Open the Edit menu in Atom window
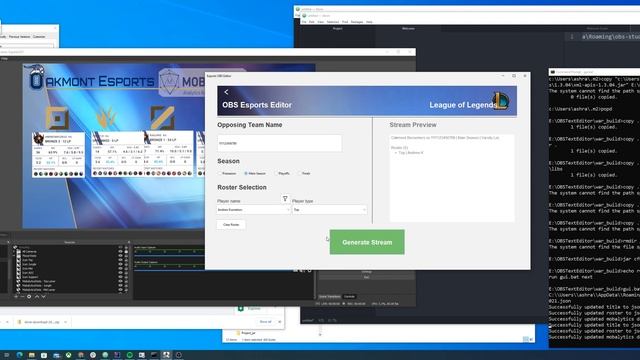Image resolution: width=640 pixels, height=360 pixels. (311, 22)
